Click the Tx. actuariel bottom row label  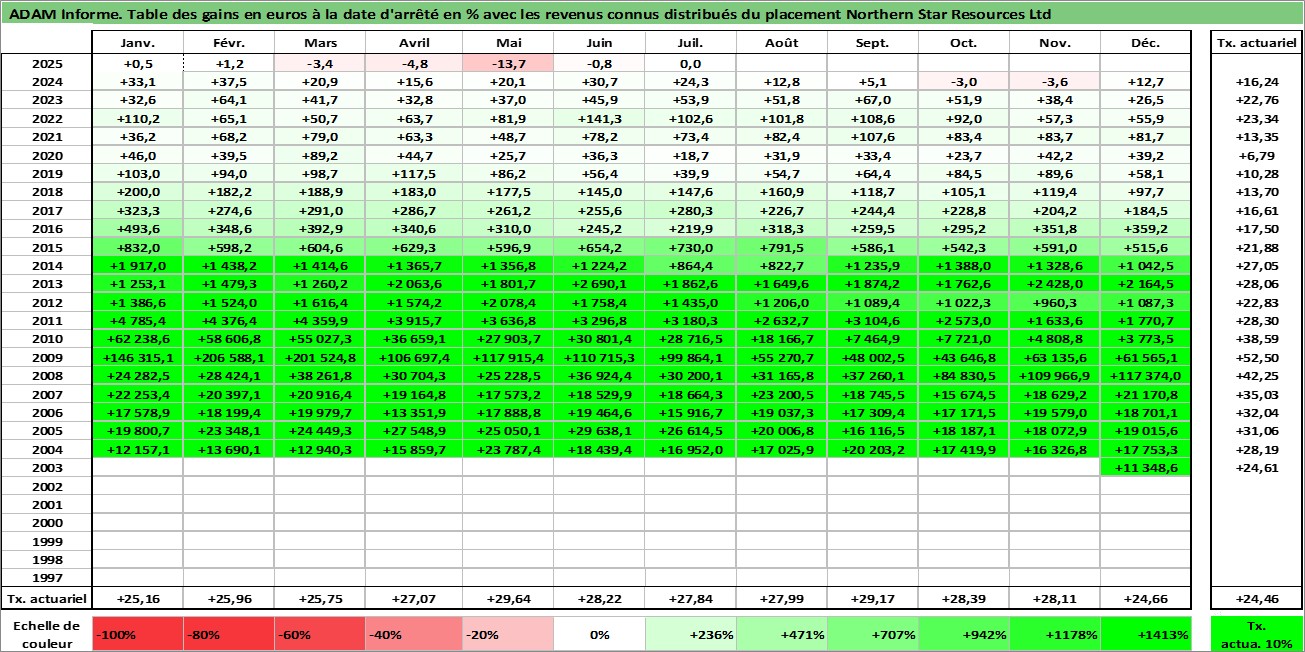pyautogui.click(x=47, y=599)
